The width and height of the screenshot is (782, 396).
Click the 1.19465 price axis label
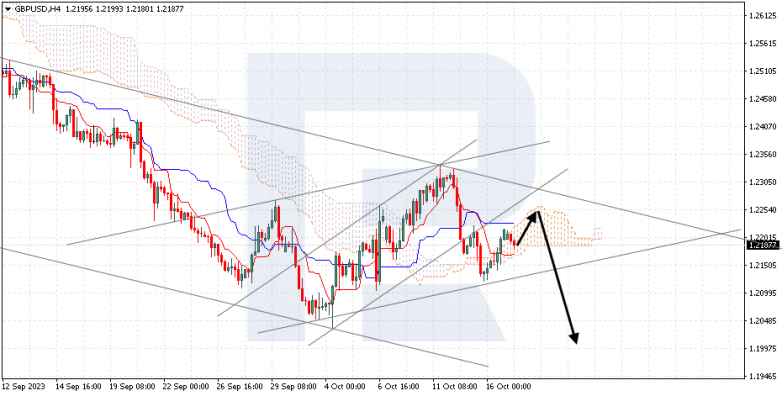[x=762, y=376]
